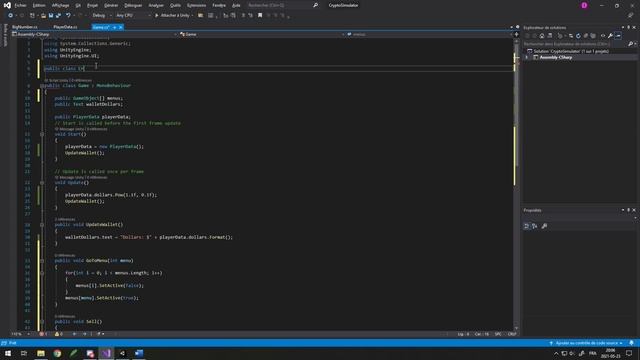Click the Property Pages wrench in Properties panel
Screen dimensions: 640x360
(x=544, y=226)
